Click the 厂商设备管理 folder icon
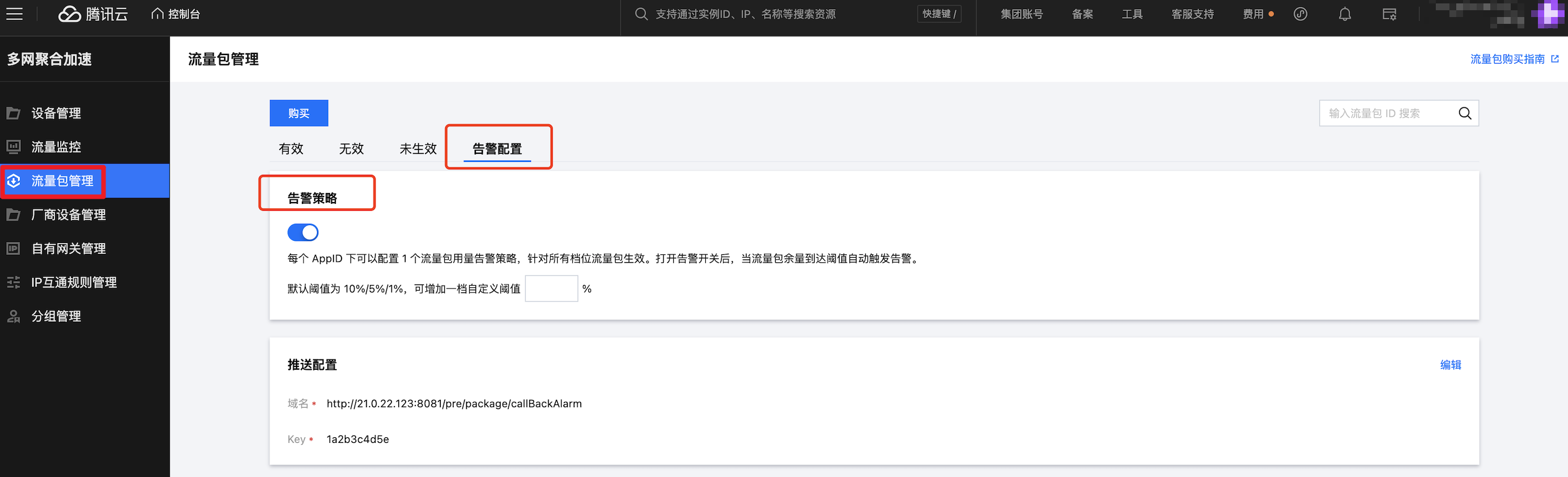The width and height of the screenshot is (1568, 477). (14, 215)
